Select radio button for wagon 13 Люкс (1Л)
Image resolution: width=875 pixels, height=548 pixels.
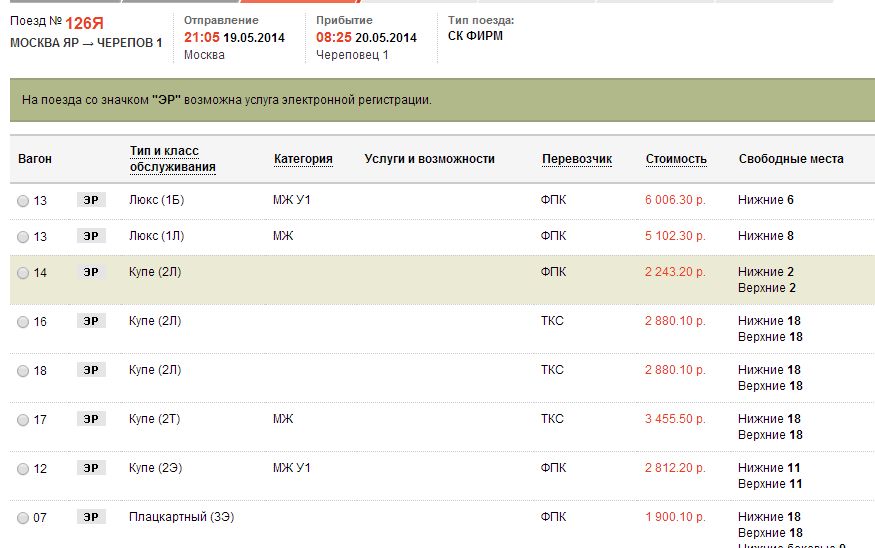point(23,237)
